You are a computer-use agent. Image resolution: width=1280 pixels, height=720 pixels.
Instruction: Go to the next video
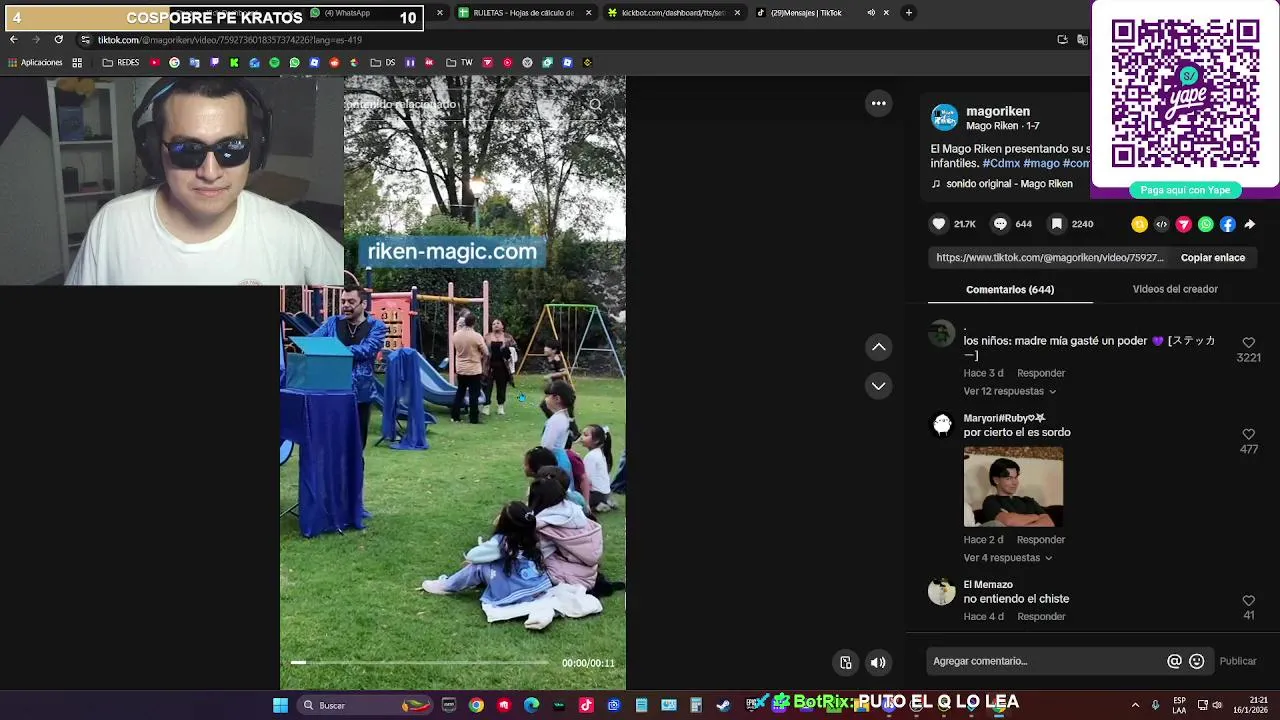click(x=878, y=385)
